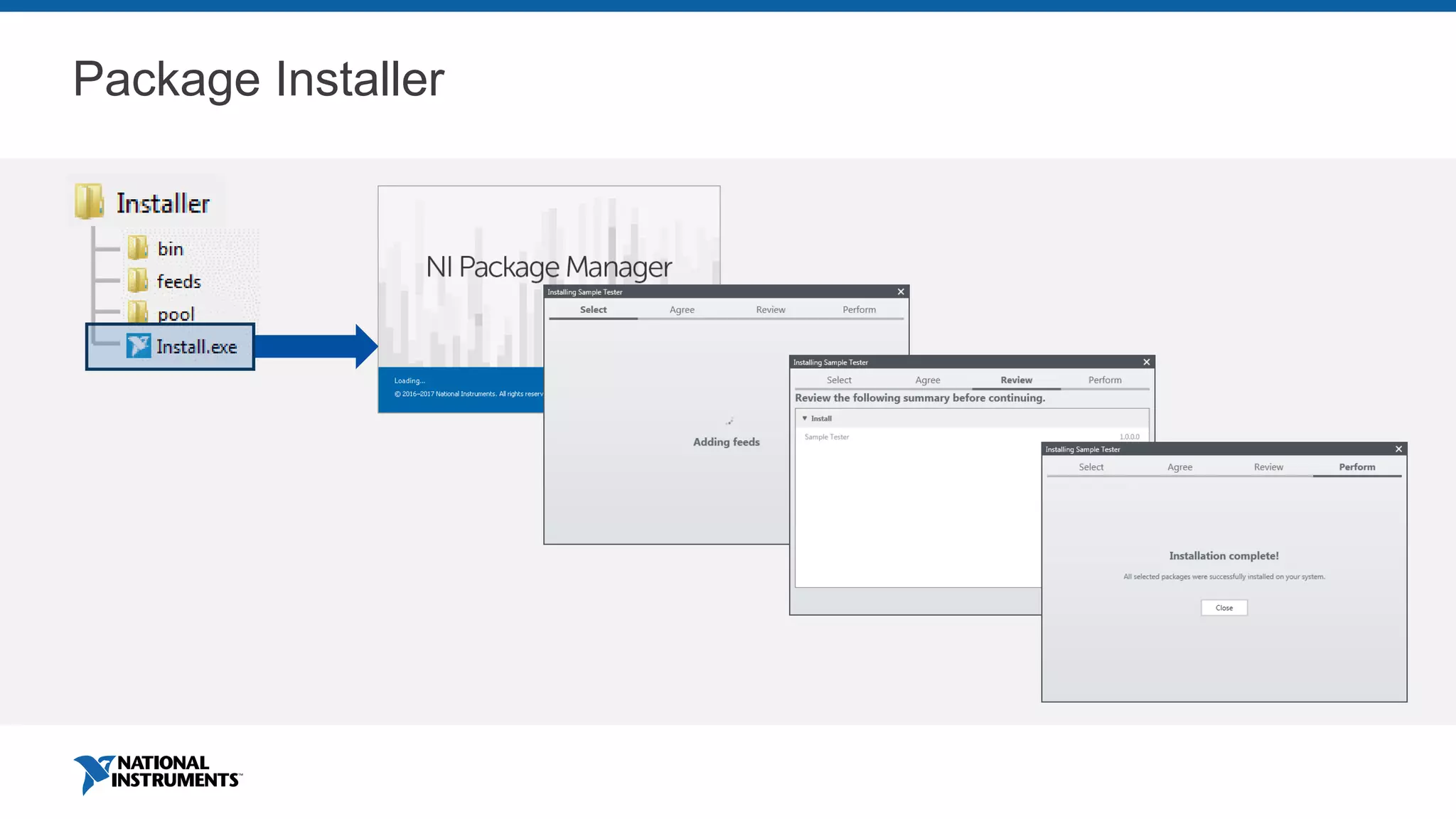Select tab in Adding feeds window
The width and height of the screenshot is (1456, 819).
pyautogui.click(x=593, y=309)
